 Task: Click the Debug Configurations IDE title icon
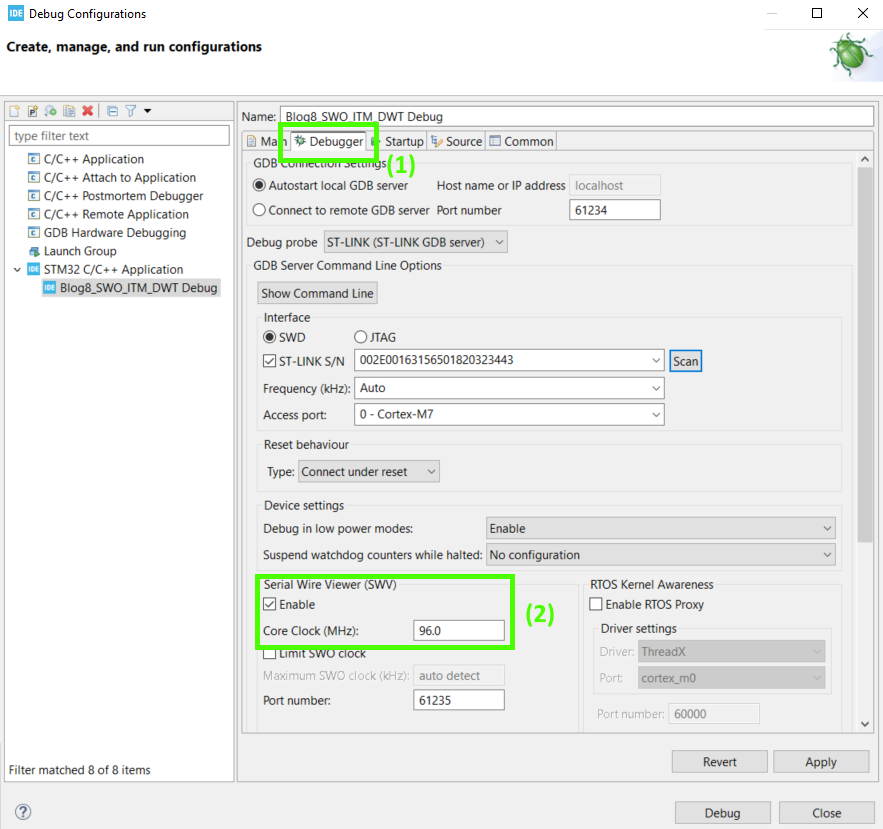click(16, 13)
